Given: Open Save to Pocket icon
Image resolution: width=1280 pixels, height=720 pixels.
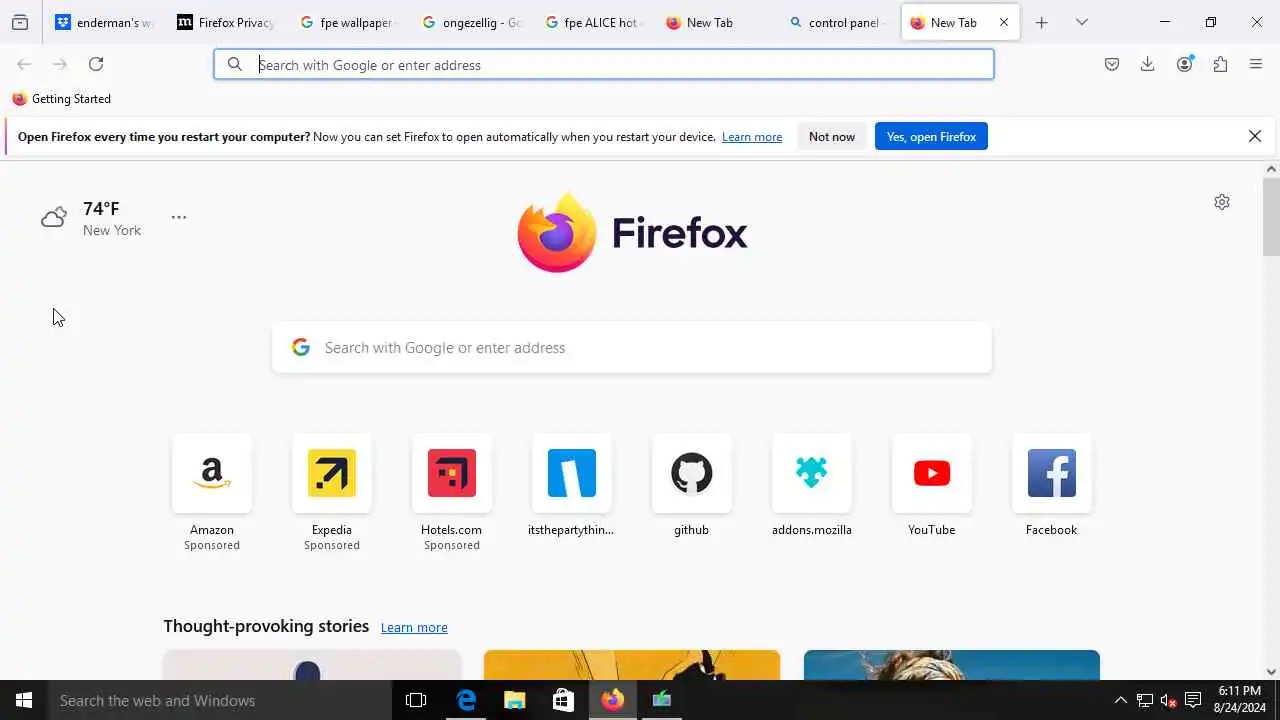Looking at the screenshot, I should (x=1112, y=64).
